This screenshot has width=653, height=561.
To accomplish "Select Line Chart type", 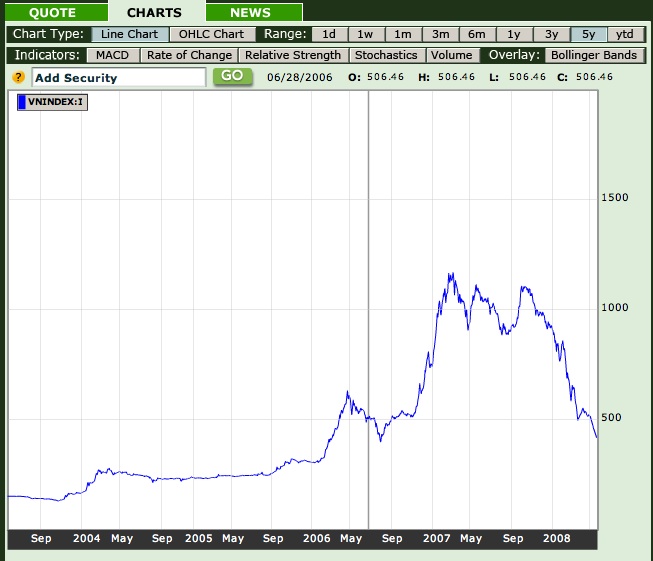I will tap(128, 34).
